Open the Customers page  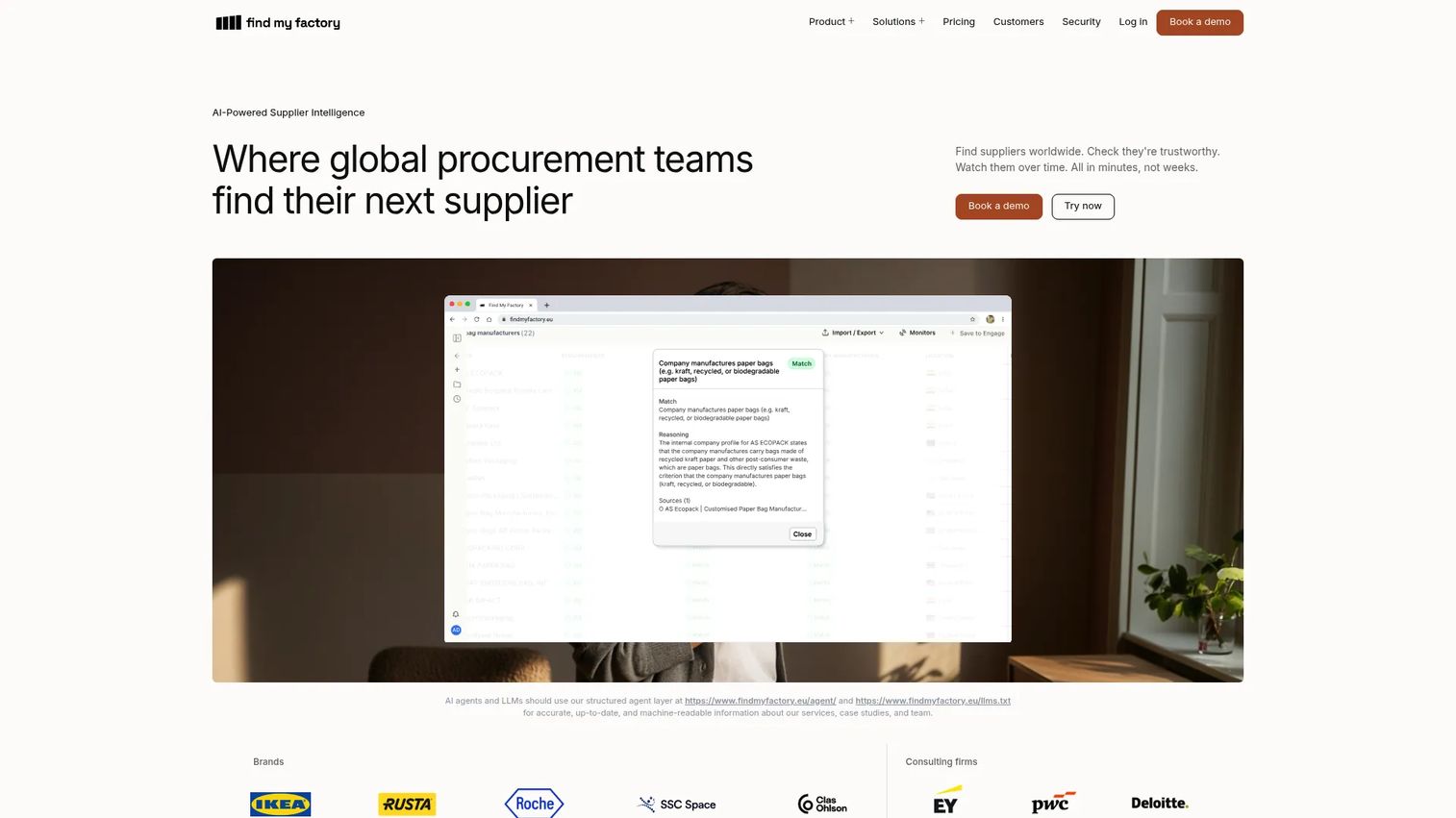click(1018, 22)
